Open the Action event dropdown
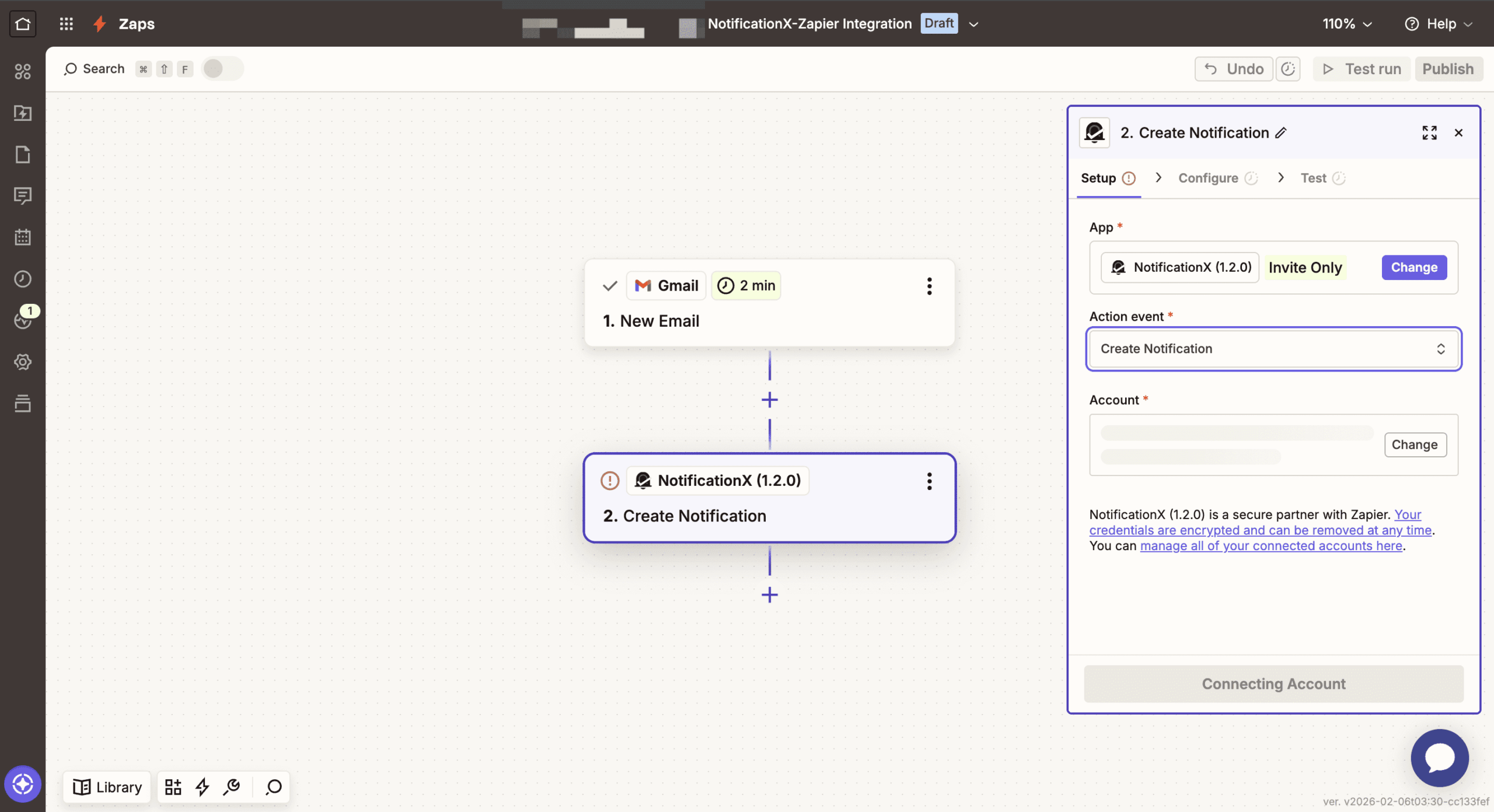Image resolution: width=1494 pixels, height=812 pixels. point(1273,349)
